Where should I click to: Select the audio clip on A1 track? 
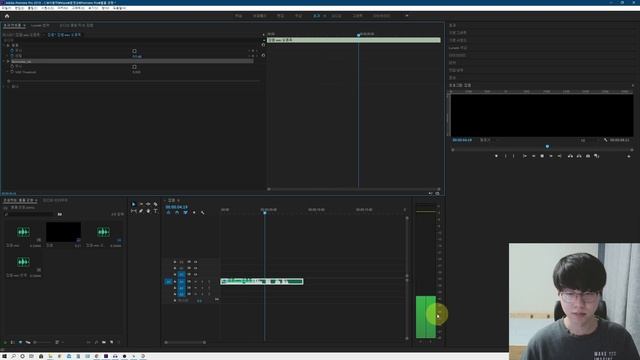point(262,282)
